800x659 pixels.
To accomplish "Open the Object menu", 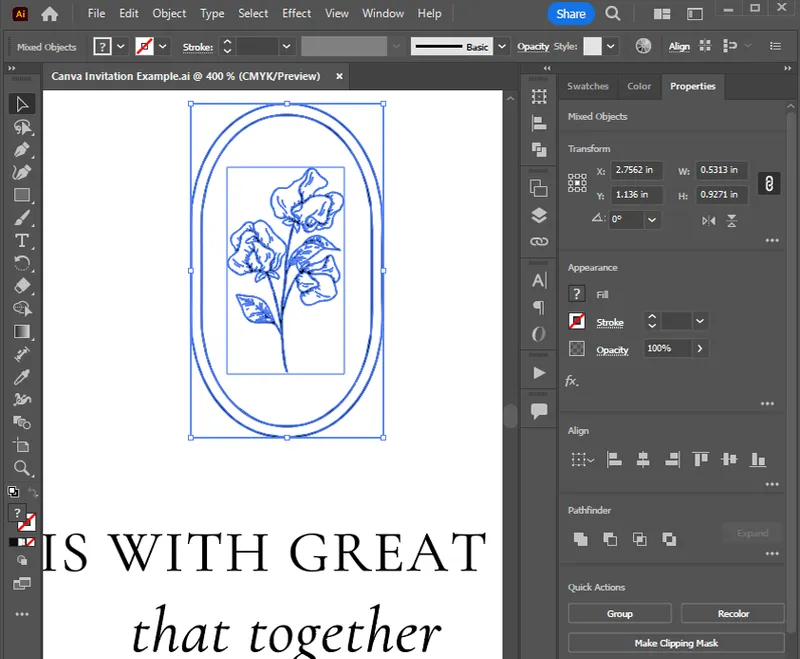I will tap(168, 13).
